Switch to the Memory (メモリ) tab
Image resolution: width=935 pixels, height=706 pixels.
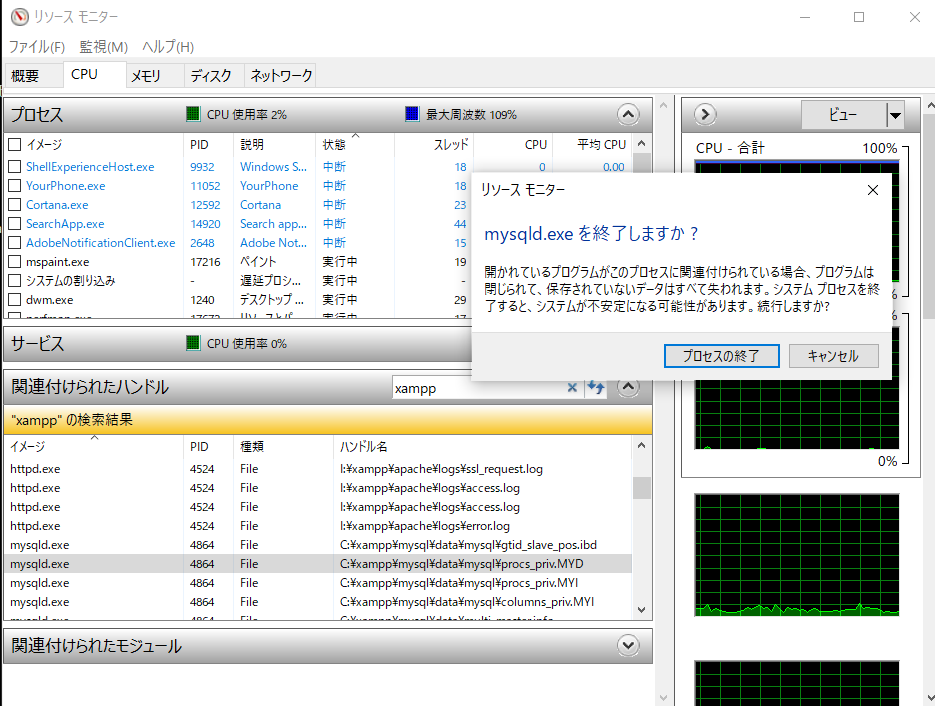[x=146, y=76]
